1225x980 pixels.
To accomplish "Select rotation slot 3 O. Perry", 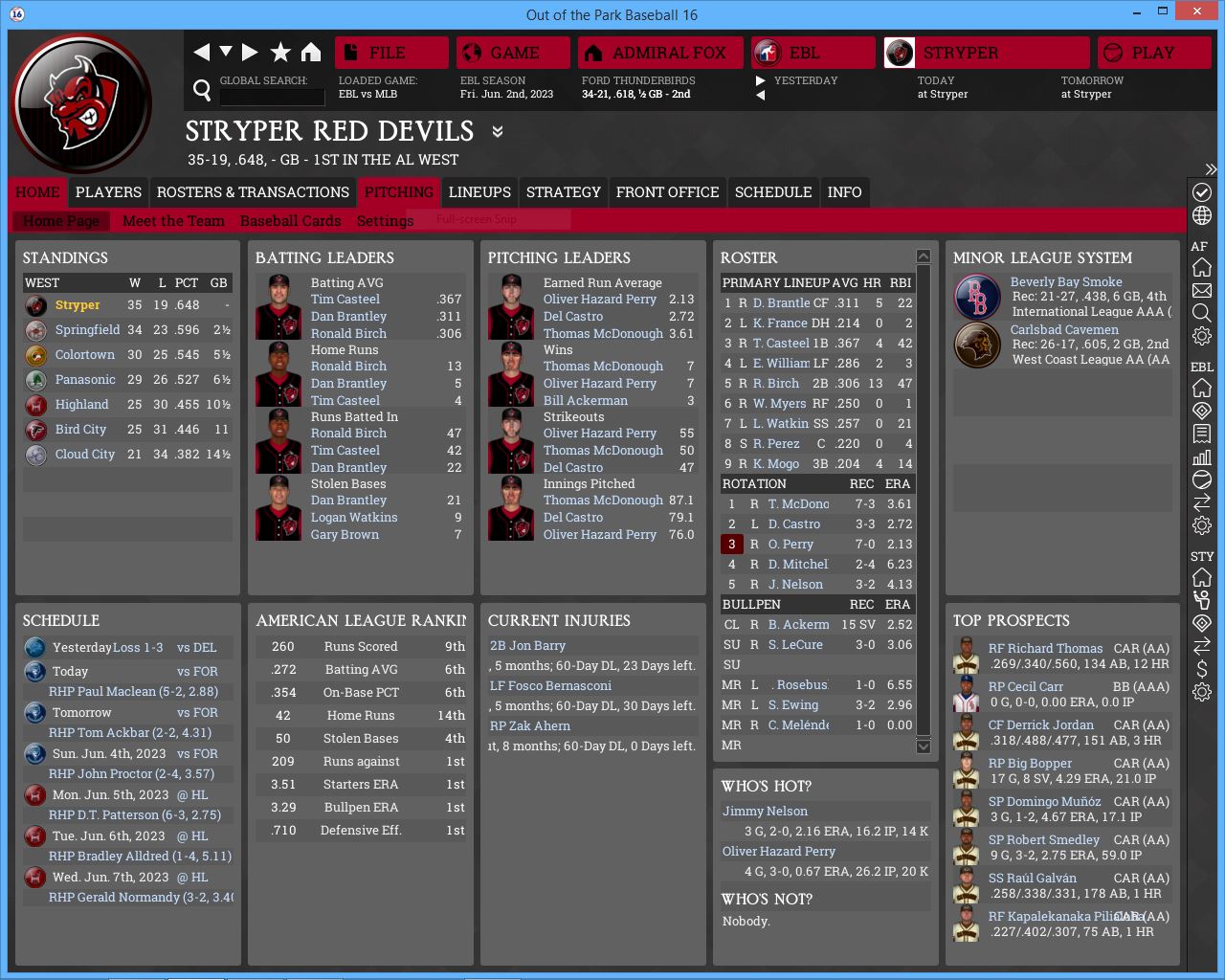I will point(817,545).
